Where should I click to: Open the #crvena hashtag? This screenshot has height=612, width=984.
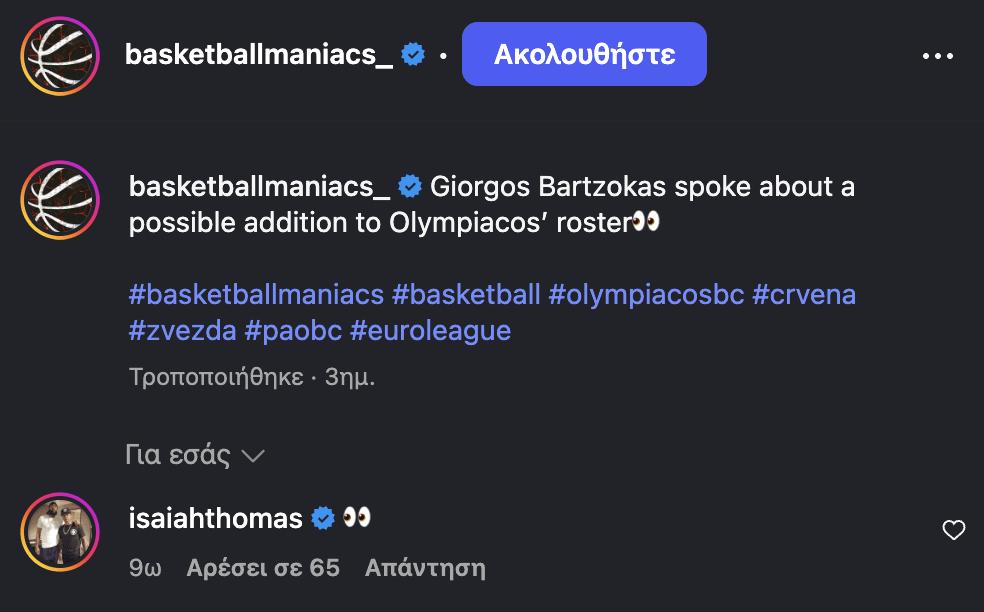[x=804, y=295]
